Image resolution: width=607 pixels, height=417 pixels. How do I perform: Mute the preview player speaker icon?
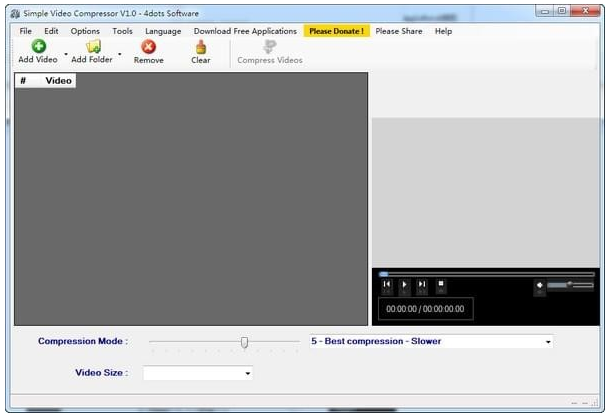[x=540, y=285]
